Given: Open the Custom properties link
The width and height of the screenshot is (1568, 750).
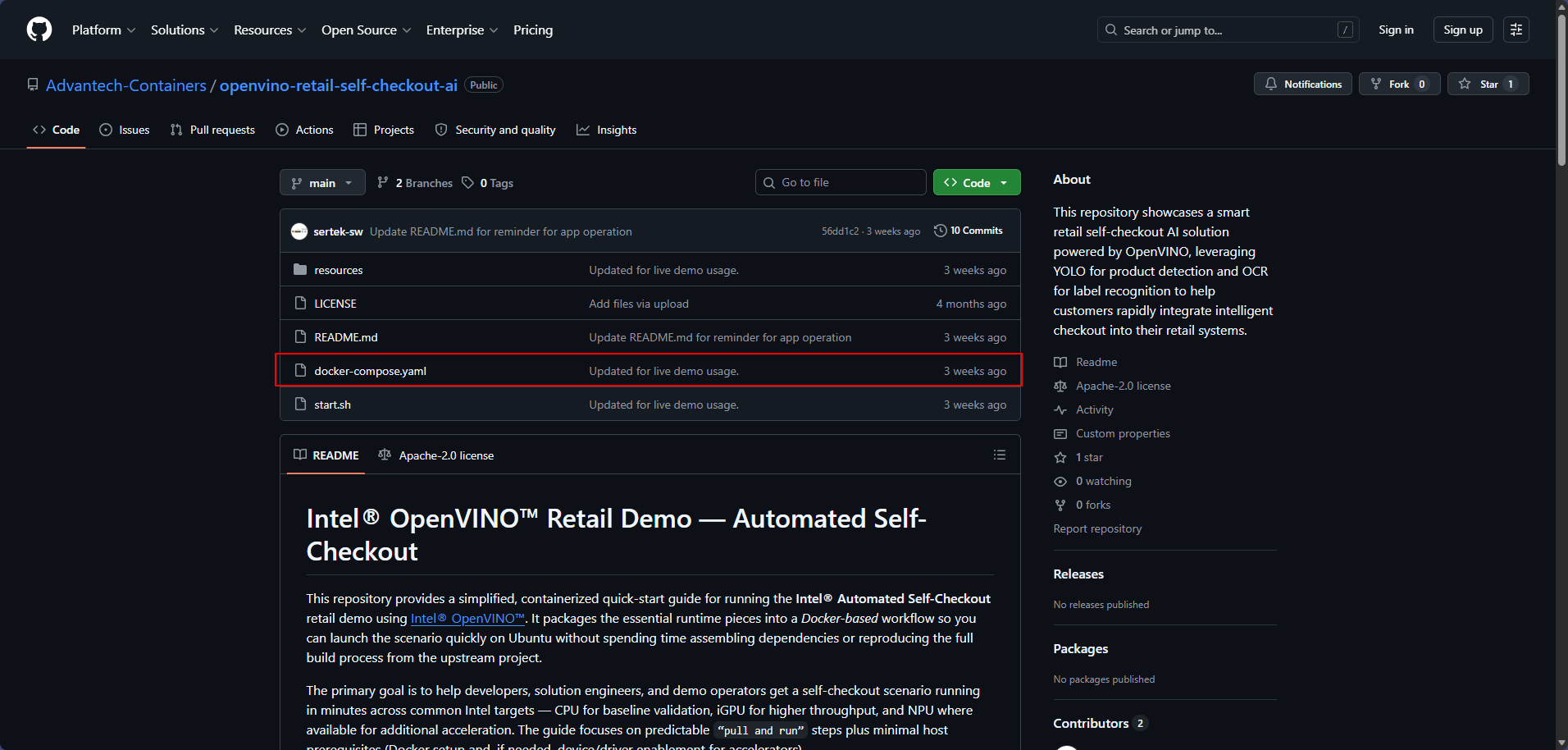Looking at the screenshot, I should [1123, 433].
